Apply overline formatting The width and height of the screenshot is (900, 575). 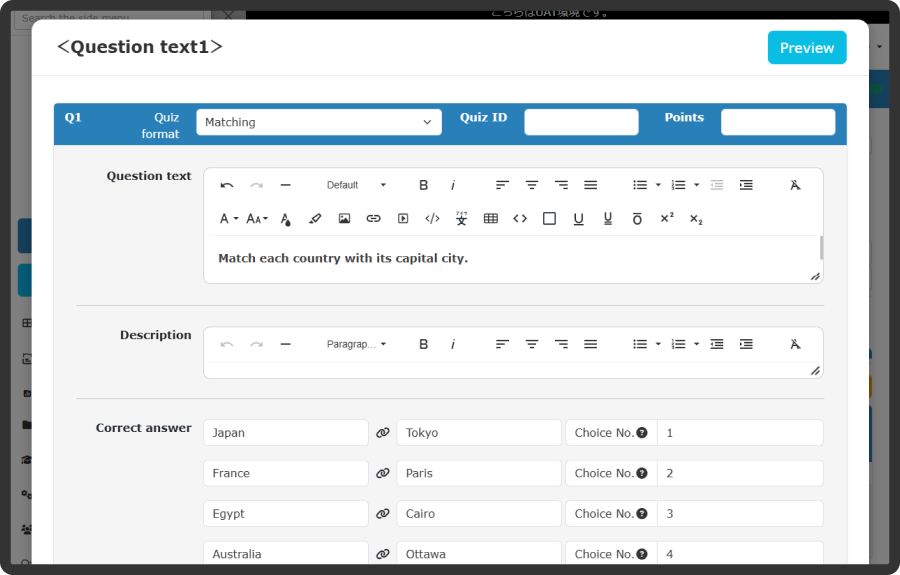click(637, 219)
